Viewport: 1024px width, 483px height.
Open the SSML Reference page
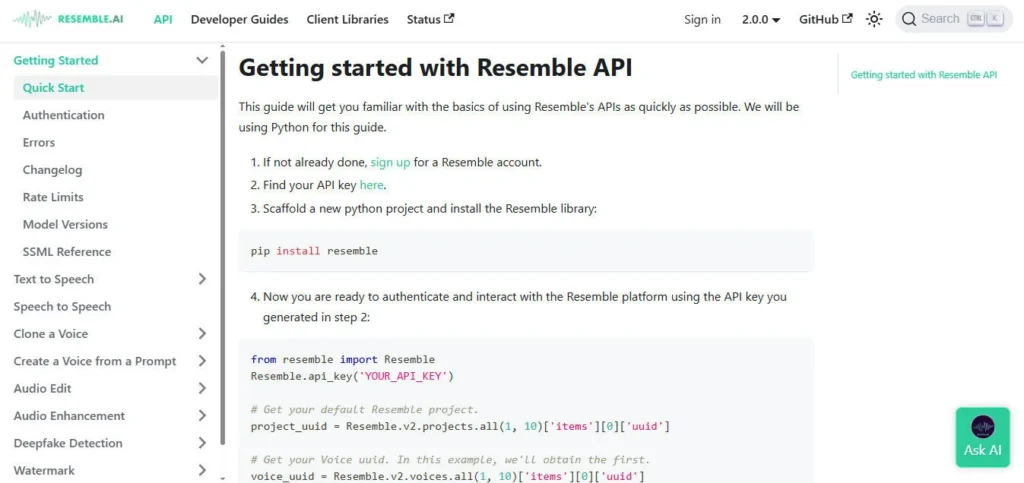(x=67, y=252)
